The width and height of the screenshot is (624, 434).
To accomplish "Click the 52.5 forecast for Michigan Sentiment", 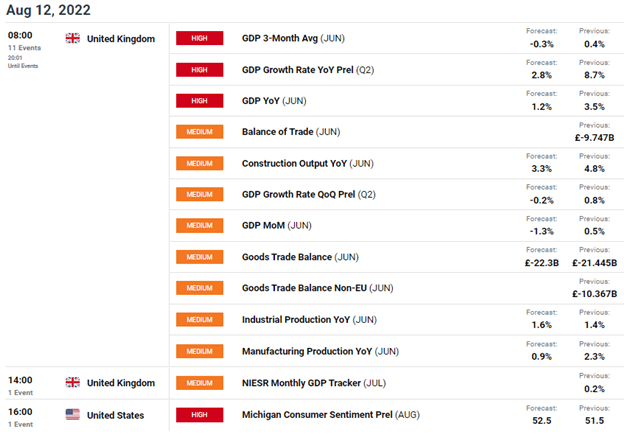I will click(540, 420).
